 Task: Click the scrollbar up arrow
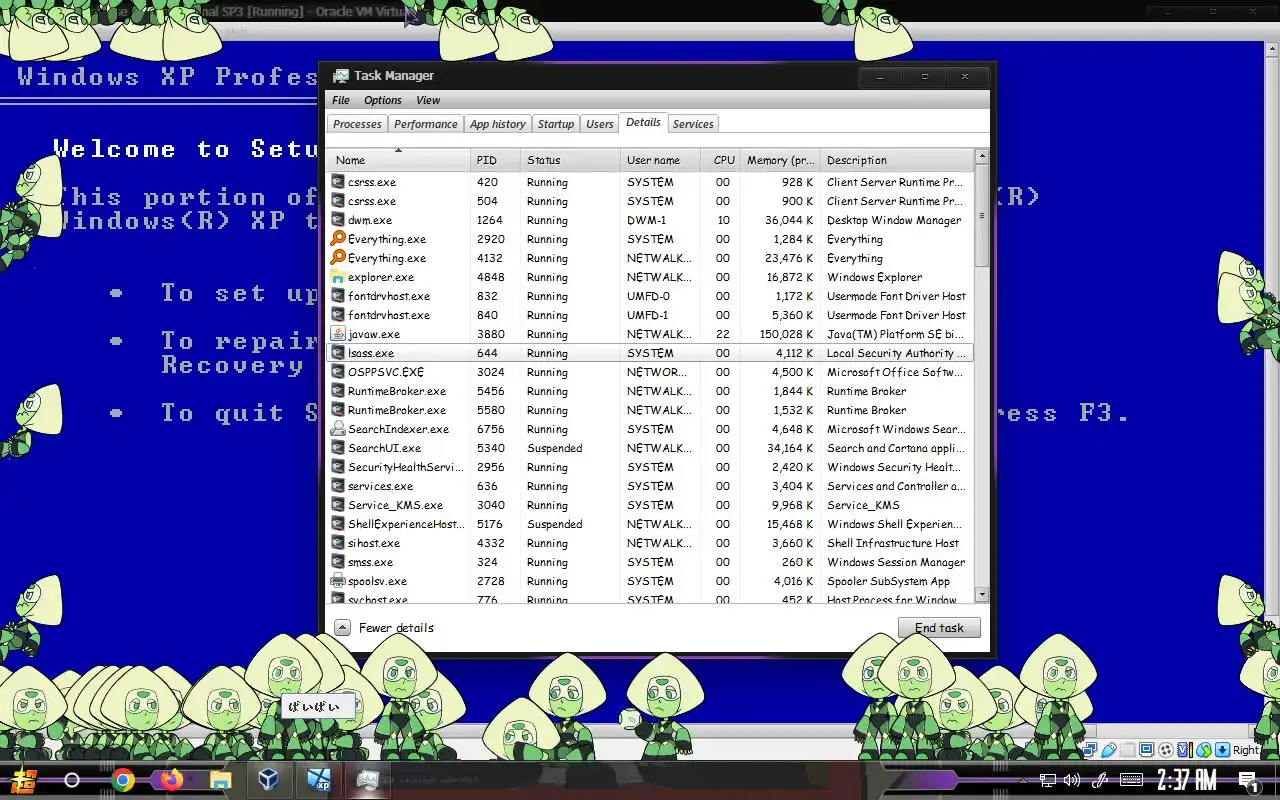click(982, 156)
